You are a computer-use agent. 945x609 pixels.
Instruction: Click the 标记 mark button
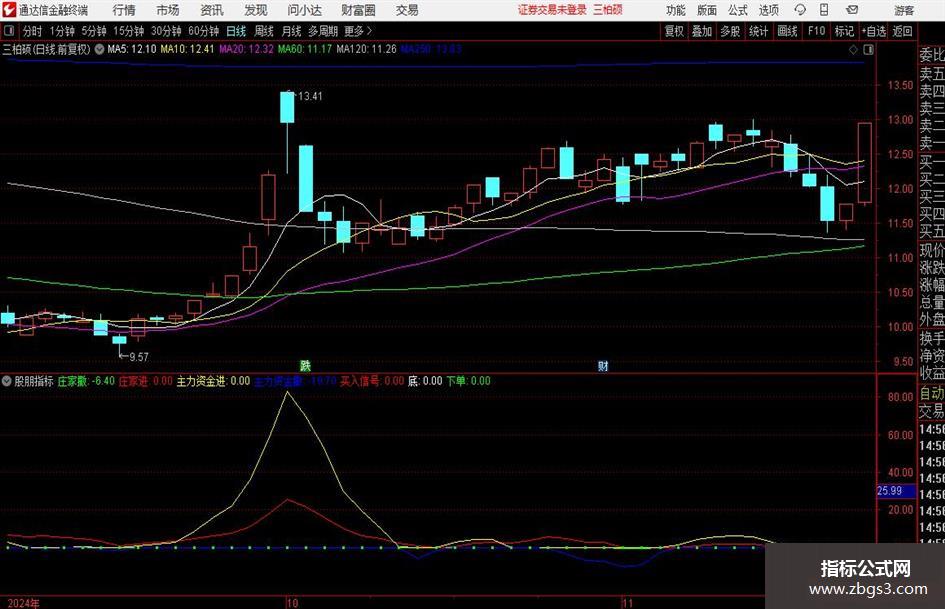click(844, 31)
